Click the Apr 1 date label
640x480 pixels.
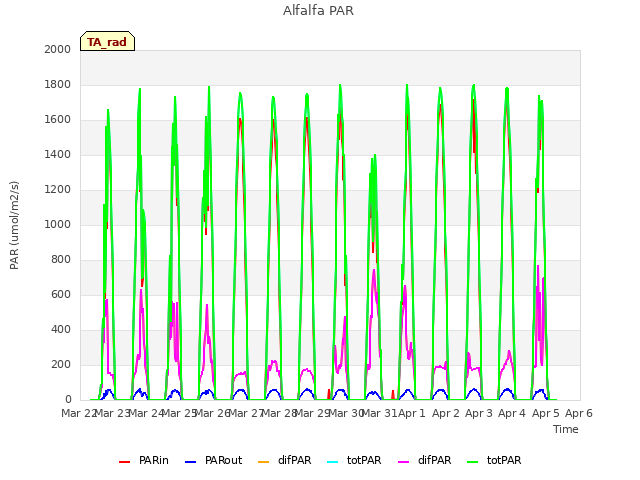point(412,413)
